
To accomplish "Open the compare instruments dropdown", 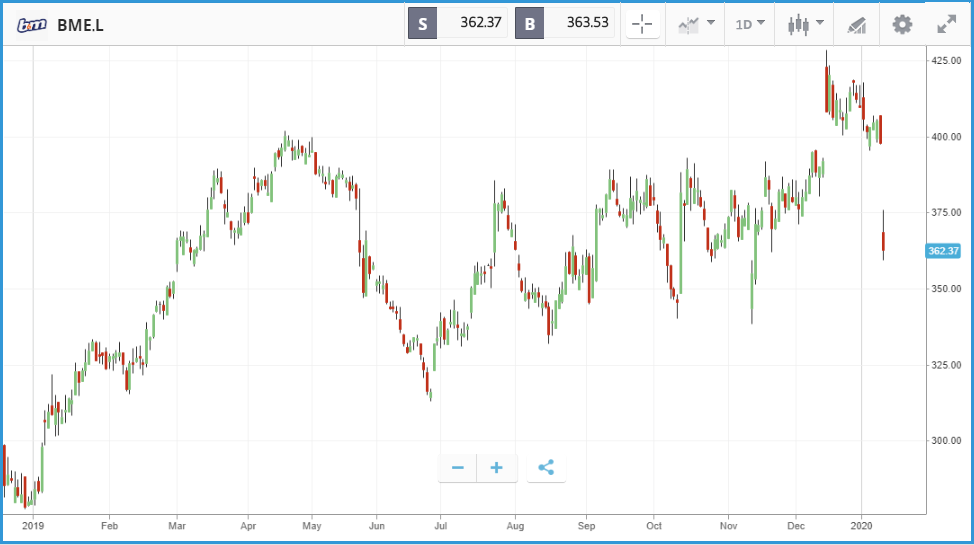I will pyautogui.click(x=696, y=24).
